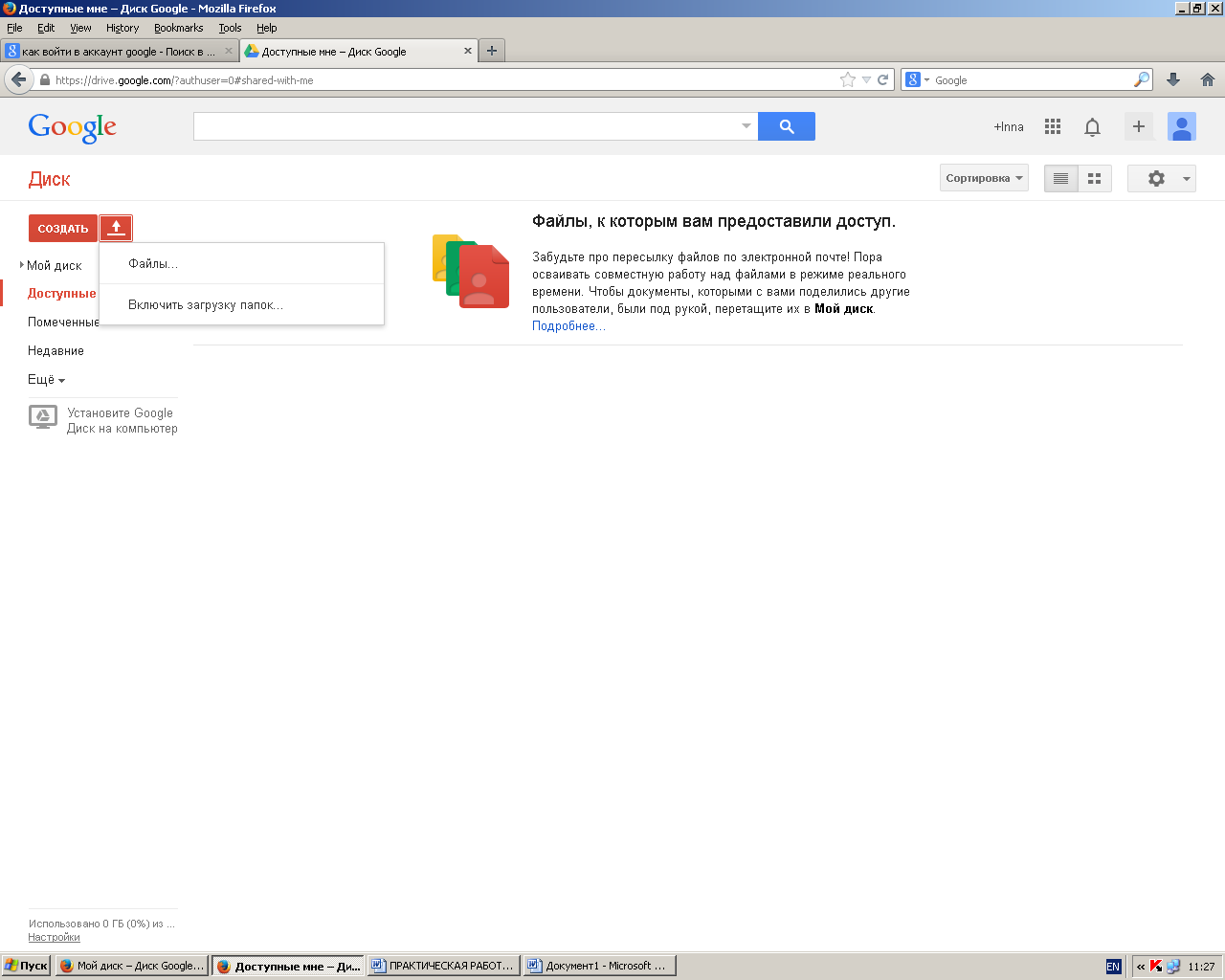Image resolution: width=1225 pixels, height=980 pixels.
Task: Click the +Inna profile link
Action: click(x=1009, y=126)
